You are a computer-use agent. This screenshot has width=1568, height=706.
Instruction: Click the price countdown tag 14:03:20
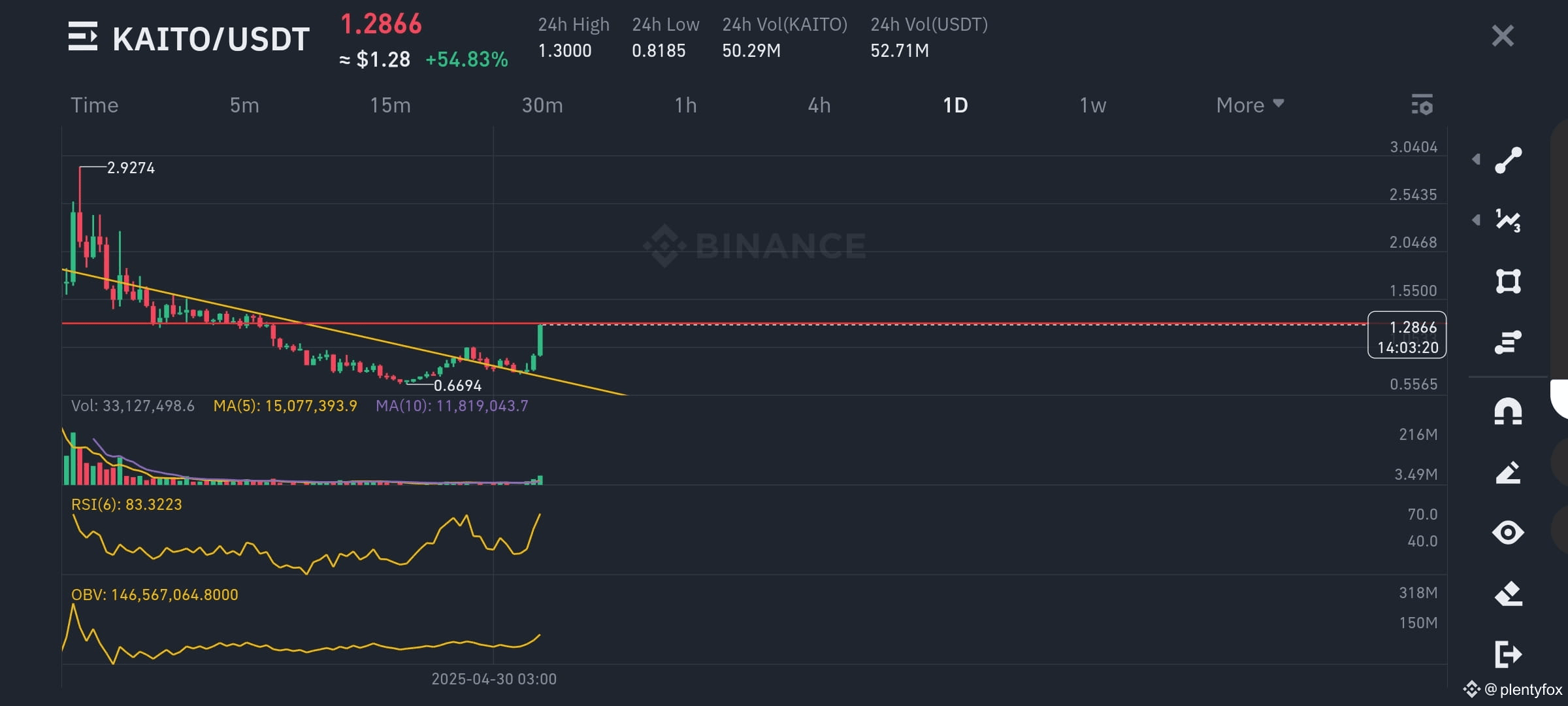coord(1407,347)
